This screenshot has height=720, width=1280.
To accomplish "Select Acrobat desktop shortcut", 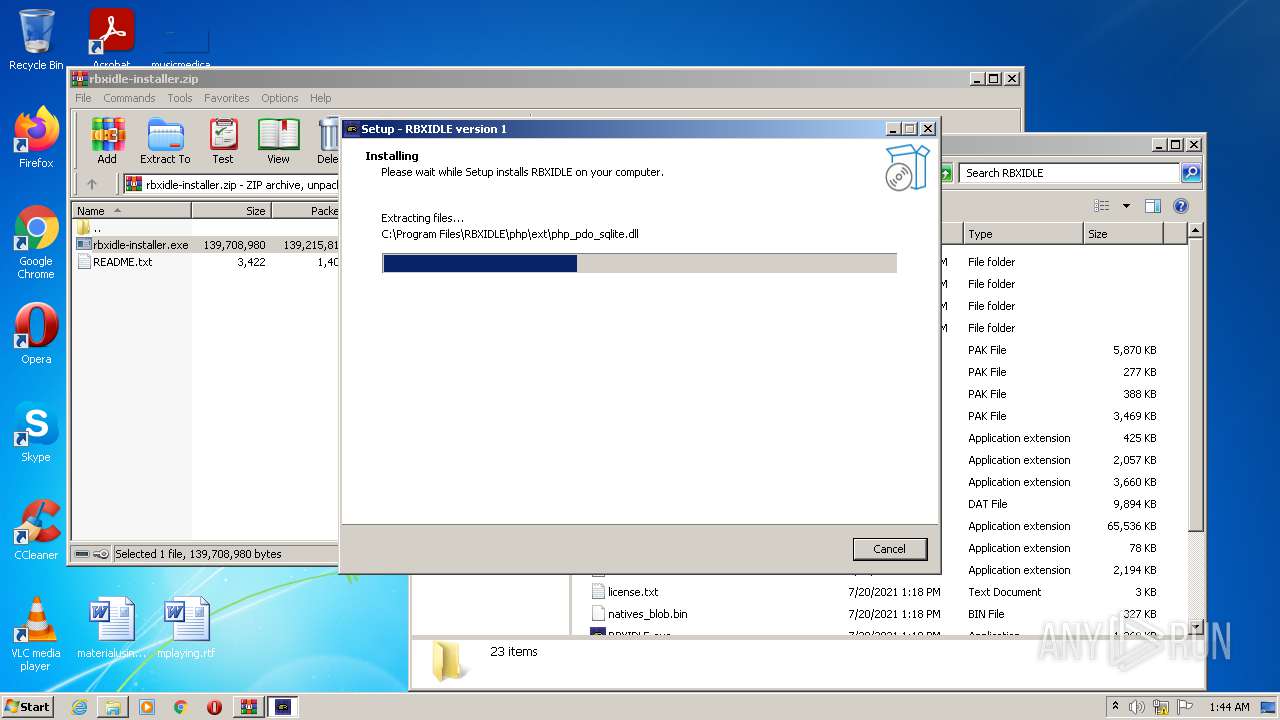I will click(111, 40).
